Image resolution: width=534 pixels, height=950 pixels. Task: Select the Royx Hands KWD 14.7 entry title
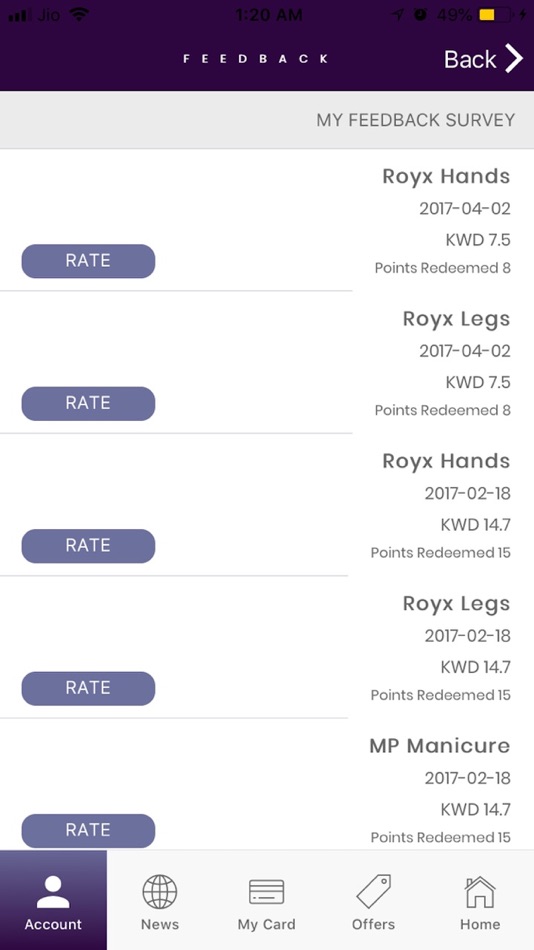point(446,462)
